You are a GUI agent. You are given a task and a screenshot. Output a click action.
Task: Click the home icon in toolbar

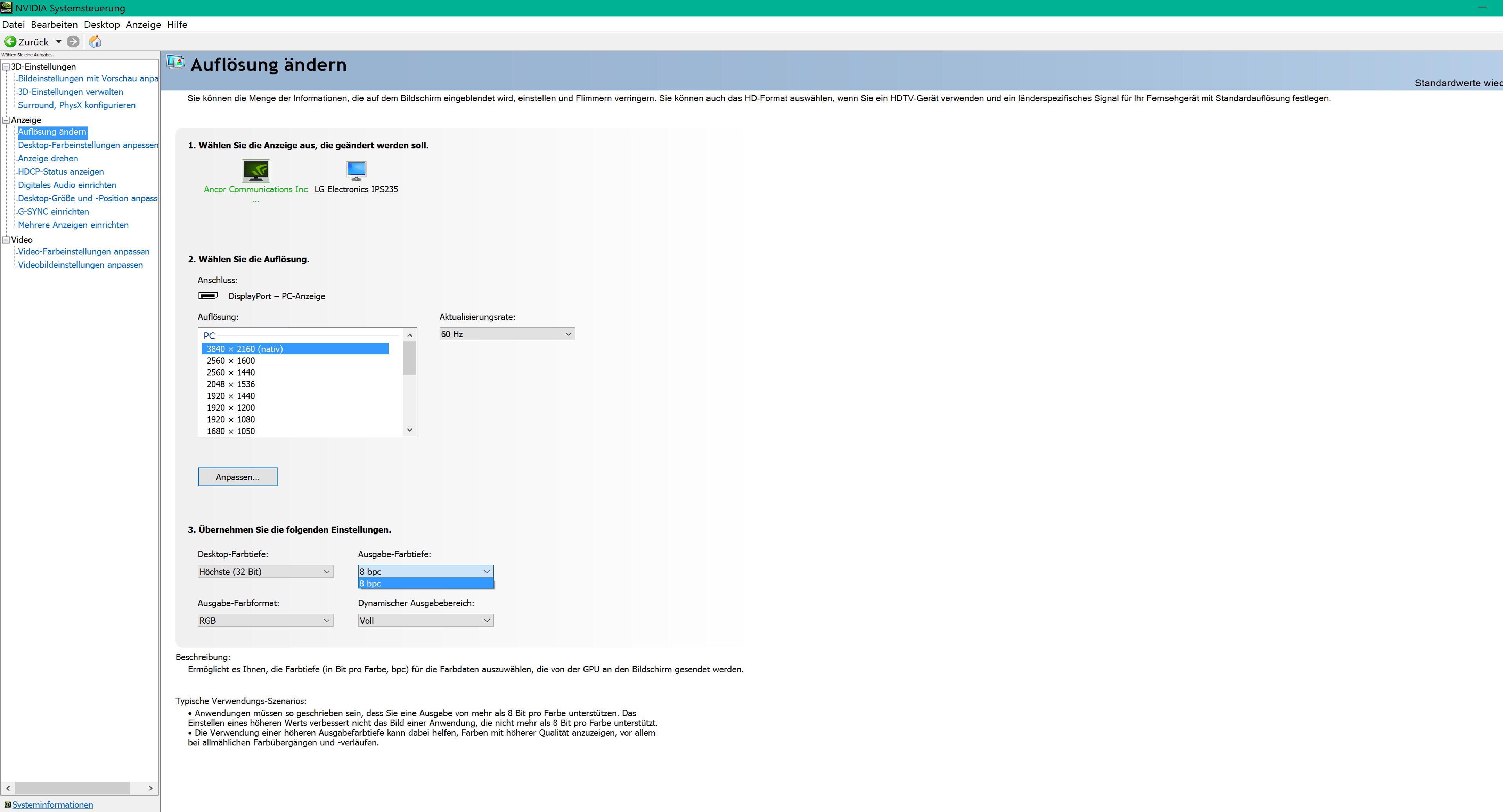(x=95, y=42)
